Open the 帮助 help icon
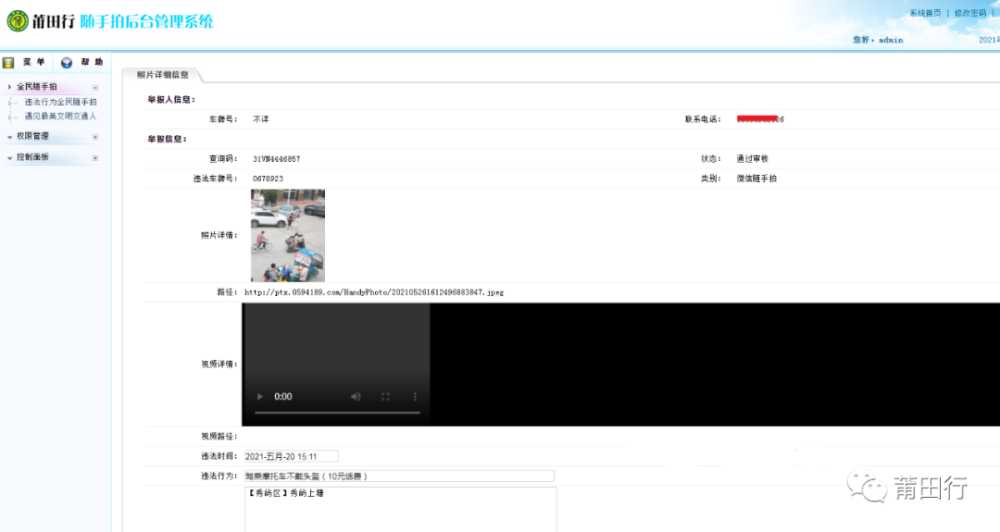 pos(66,63)
